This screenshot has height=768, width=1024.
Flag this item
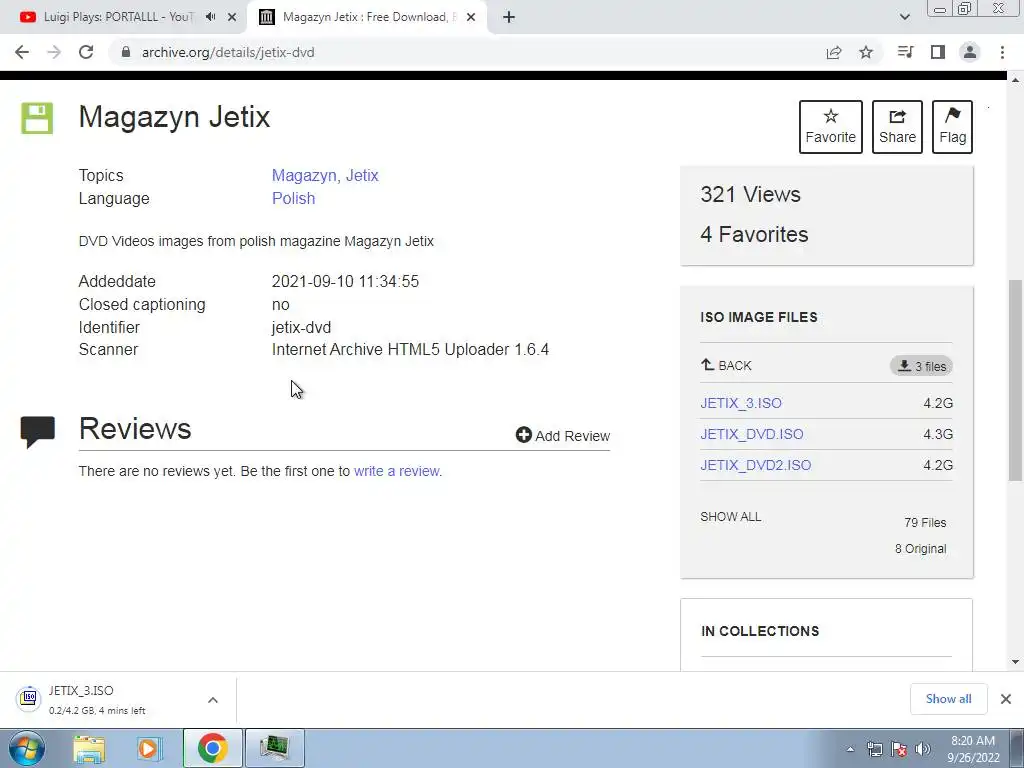click(x=952, y=127)
